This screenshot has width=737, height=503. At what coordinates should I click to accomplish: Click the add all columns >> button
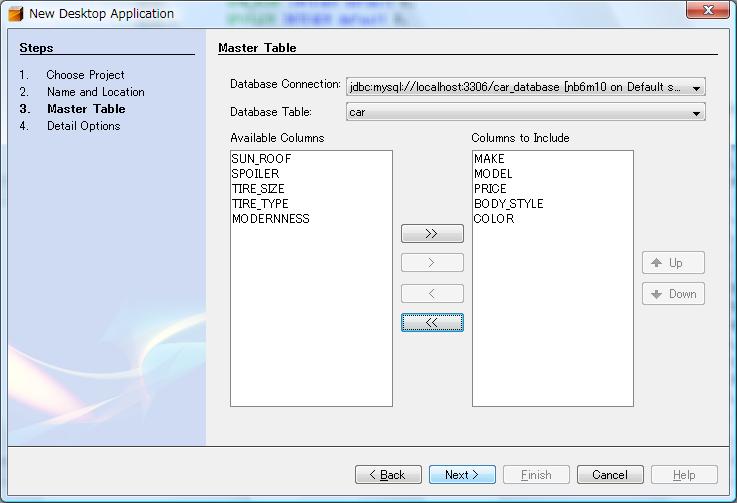click(x=432, y=234)
